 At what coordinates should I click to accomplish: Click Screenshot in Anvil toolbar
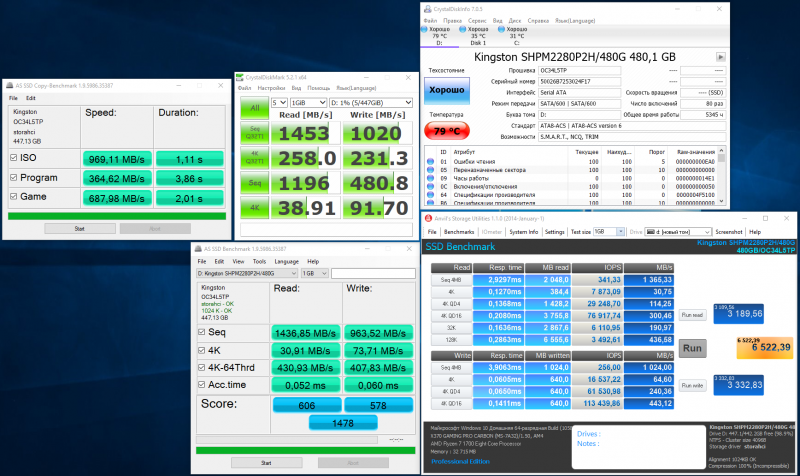[x=729, y=232]
